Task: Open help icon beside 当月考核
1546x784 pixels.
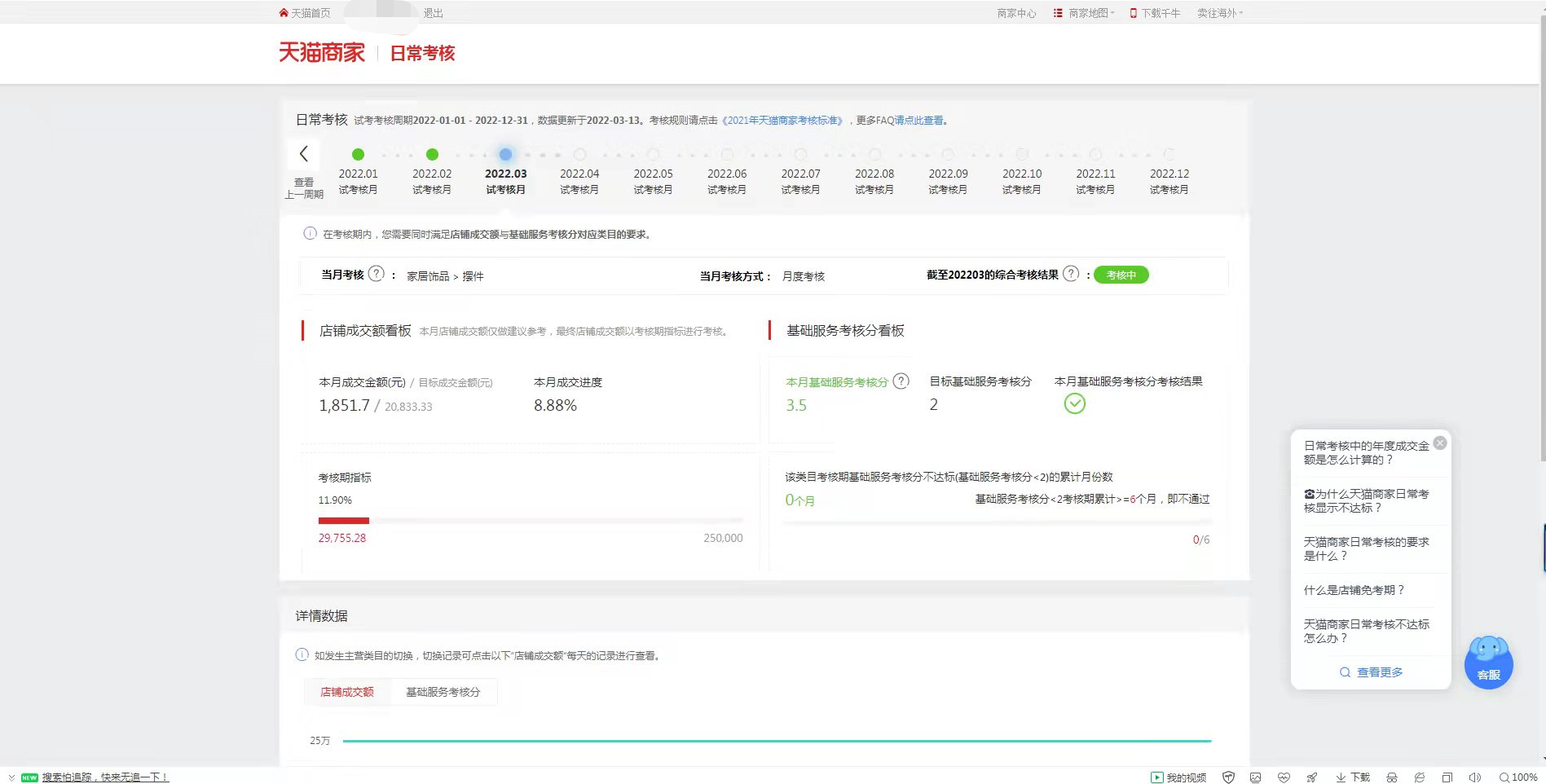Action: pos(376,274)
